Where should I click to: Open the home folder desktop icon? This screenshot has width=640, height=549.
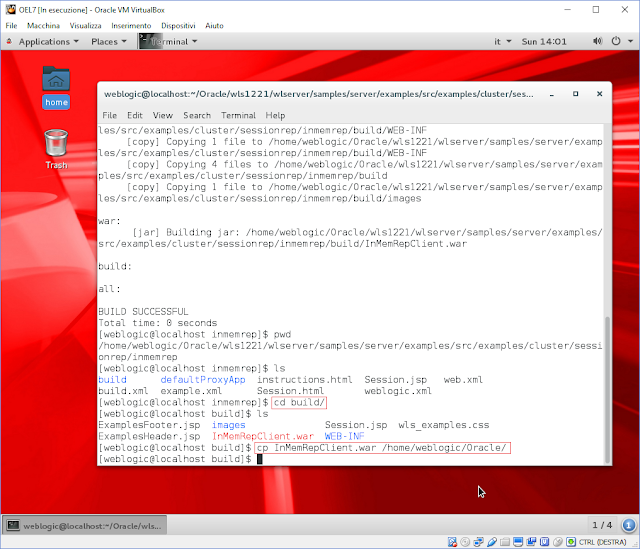[56, 87]
